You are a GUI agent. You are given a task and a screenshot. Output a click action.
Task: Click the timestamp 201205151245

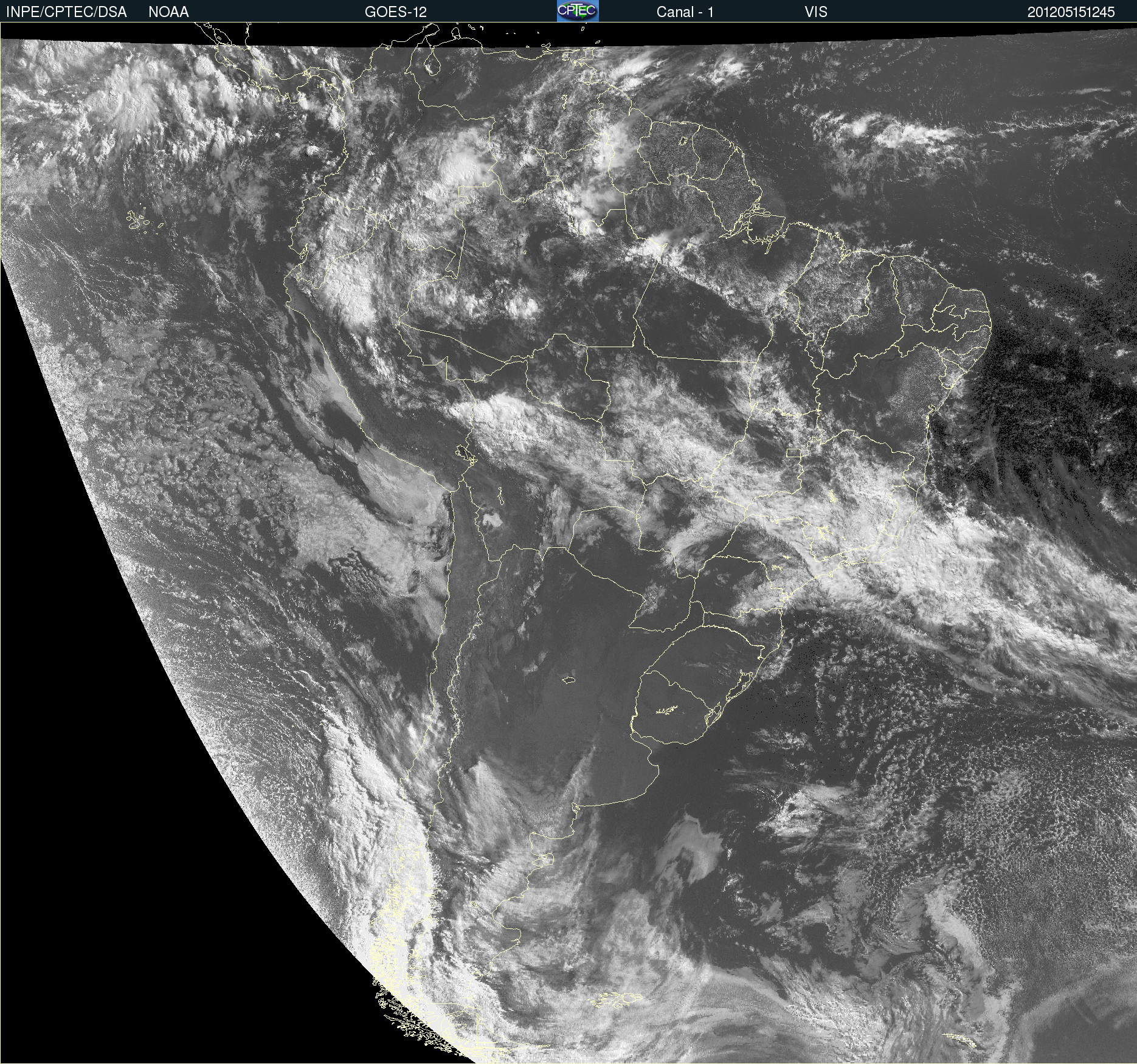[x=1071, y=12]
